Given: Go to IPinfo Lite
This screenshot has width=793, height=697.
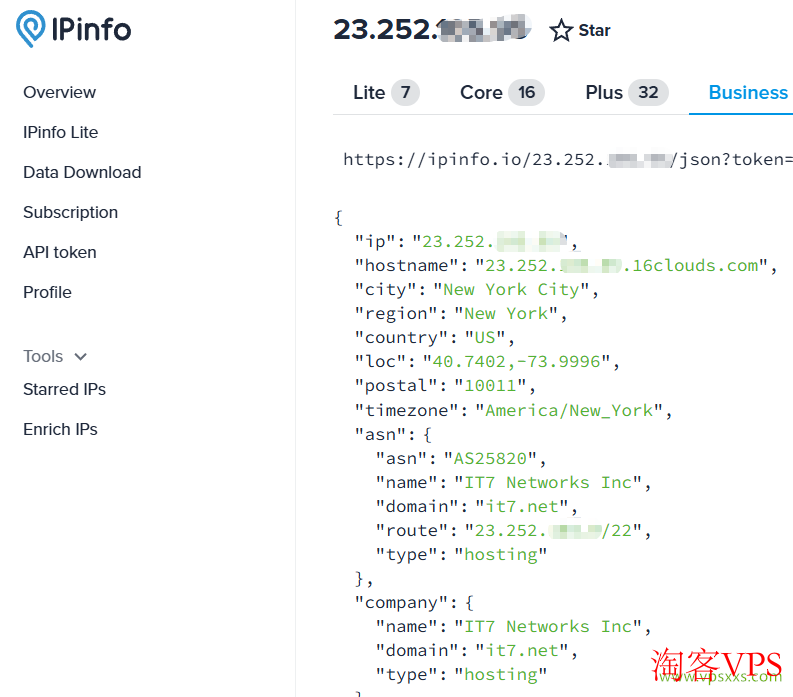Looking at the screenshot, I should [x=61, y=132].
